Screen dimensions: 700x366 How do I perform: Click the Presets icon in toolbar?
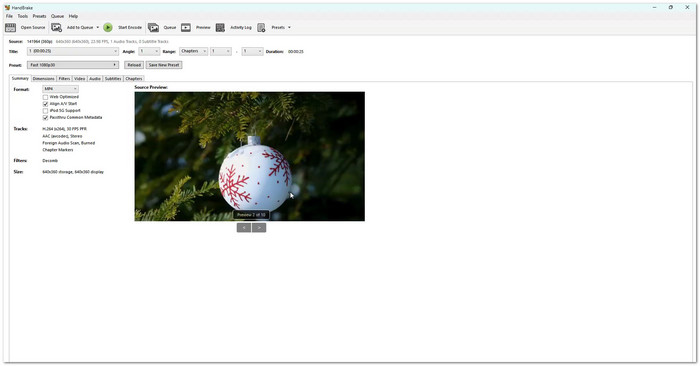262,28
